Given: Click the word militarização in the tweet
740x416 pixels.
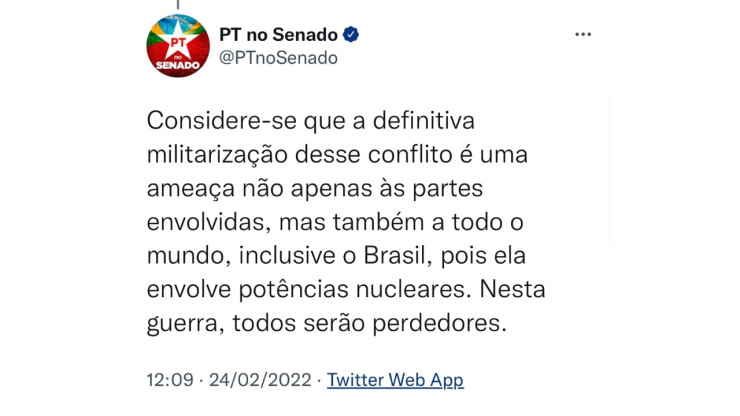Looking at the screenshot, I should [218, 155].
